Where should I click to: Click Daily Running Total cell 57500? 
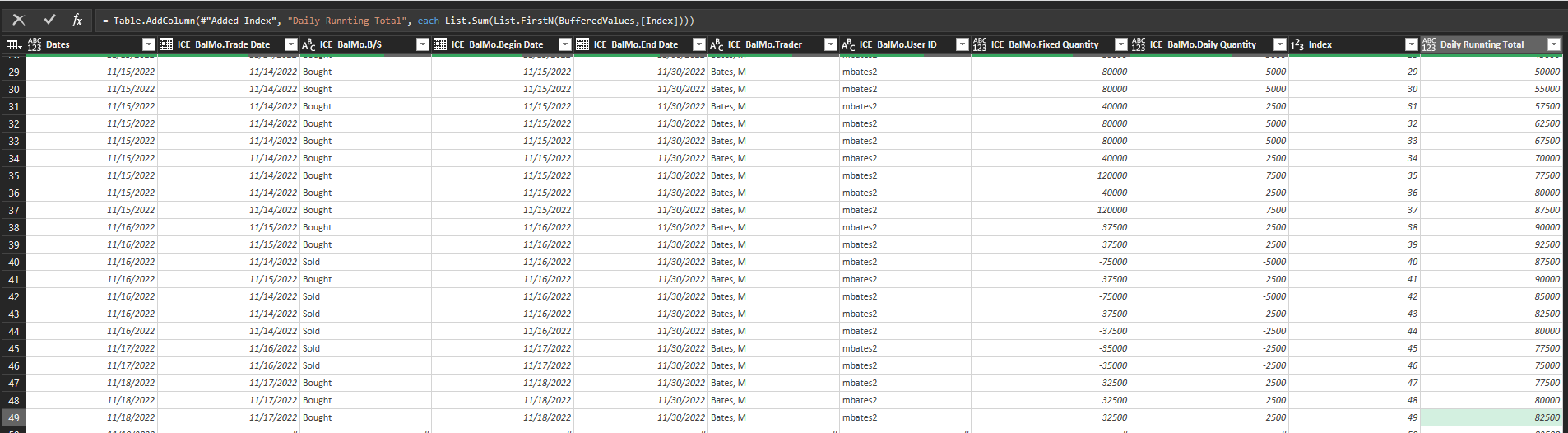[1491, 106]
